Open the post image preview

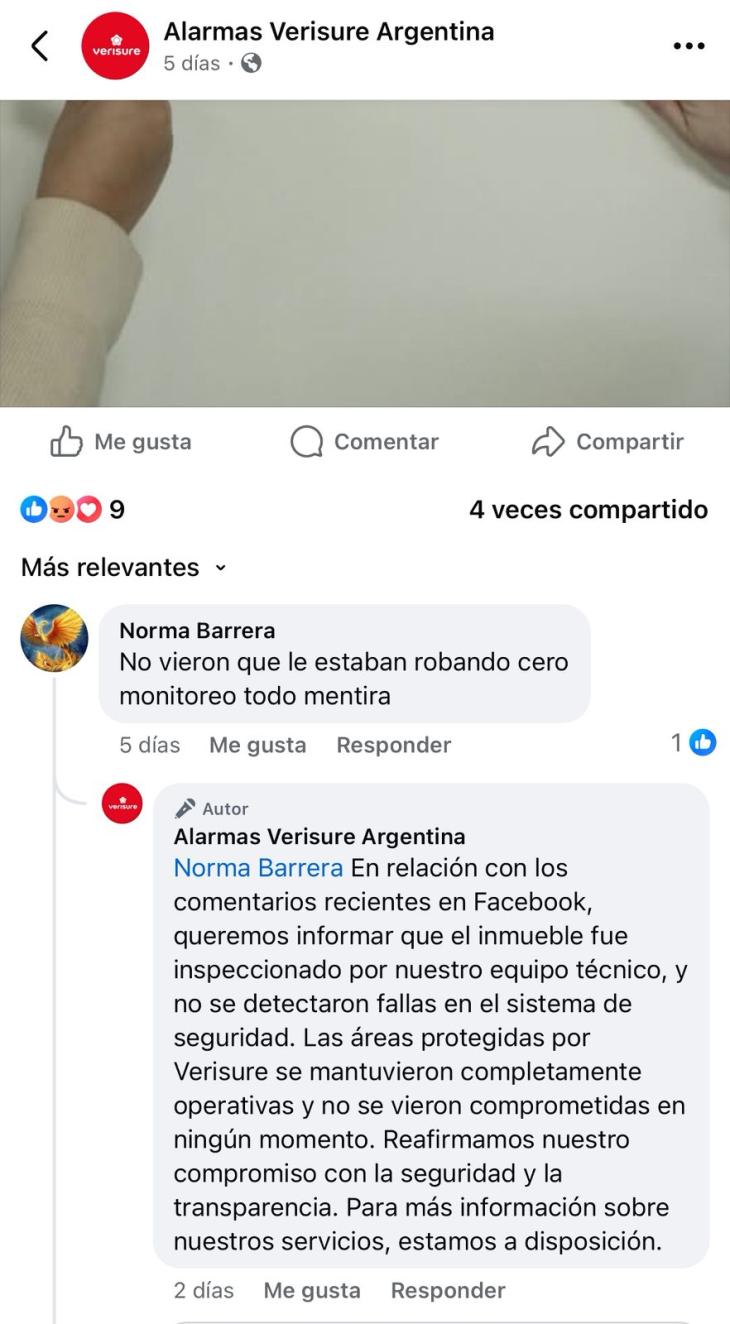pyautogui.click(x=365, y=253)
